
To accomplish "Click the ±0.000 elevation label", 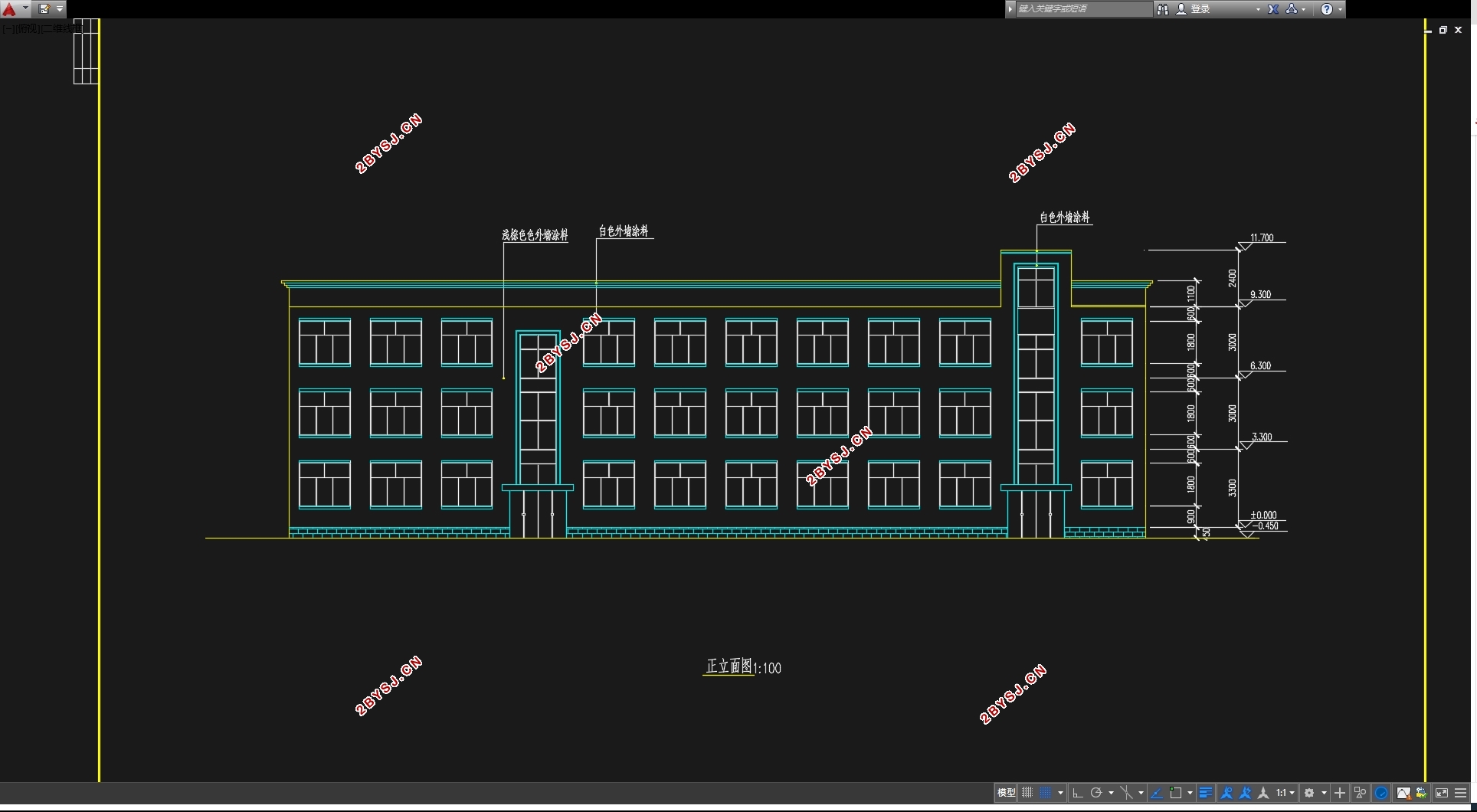I will [1263, 515].
